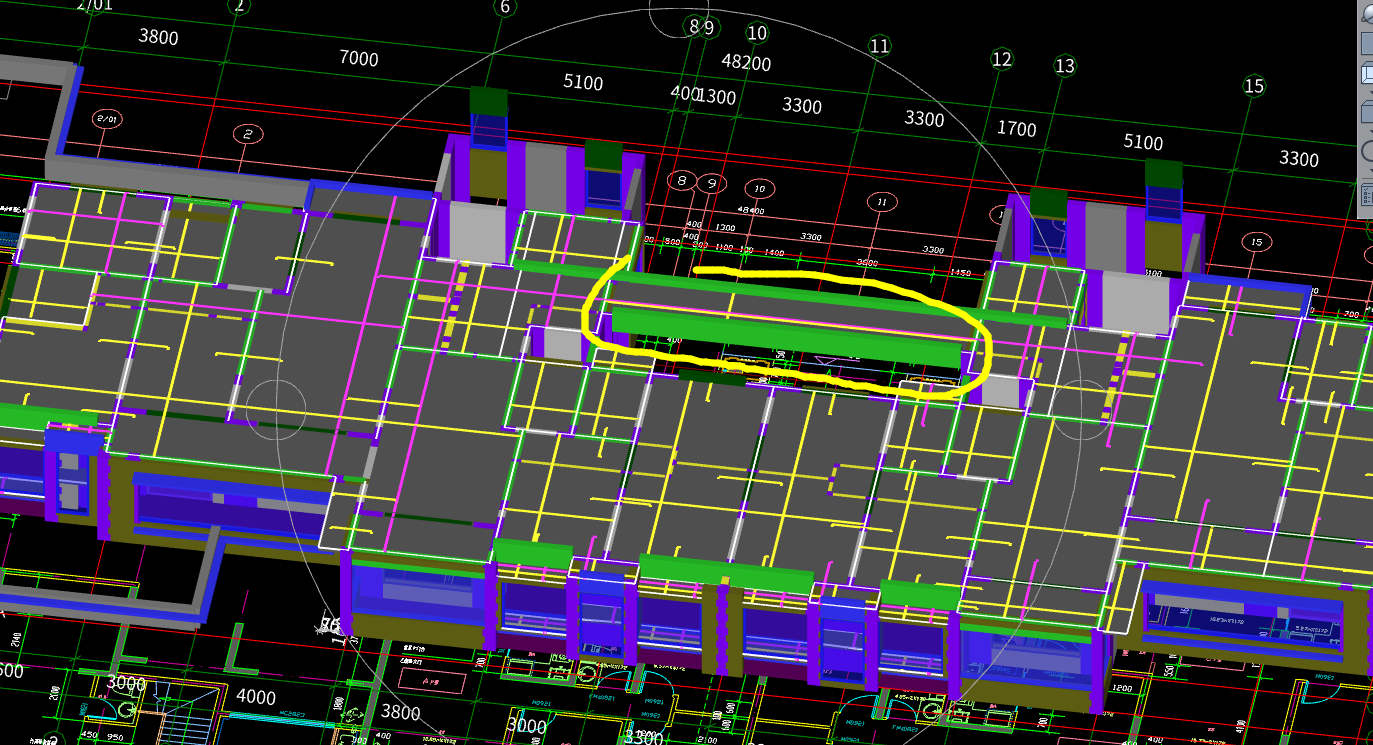This screenshot has height=745, width=1373.
Task: Click the 7000 dimension text
Action: click(359, 59)
